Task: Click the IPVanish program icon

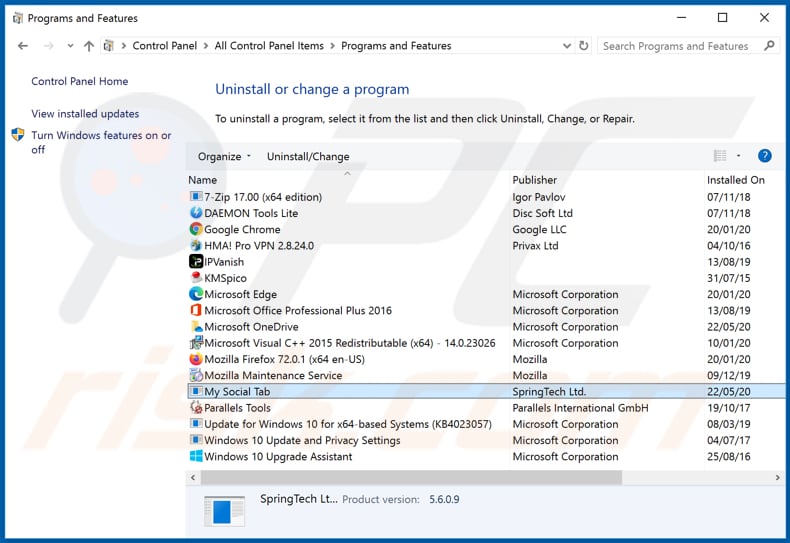Action: click(x=195, y=261)
